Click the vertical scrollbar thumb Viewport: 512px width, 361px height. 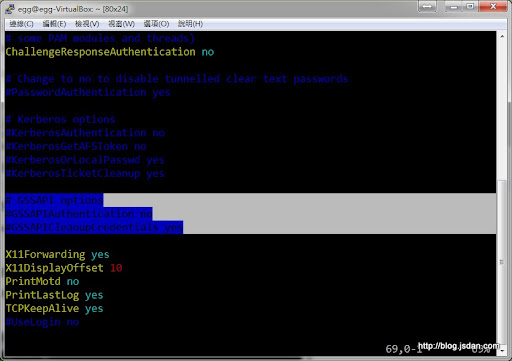502,263
